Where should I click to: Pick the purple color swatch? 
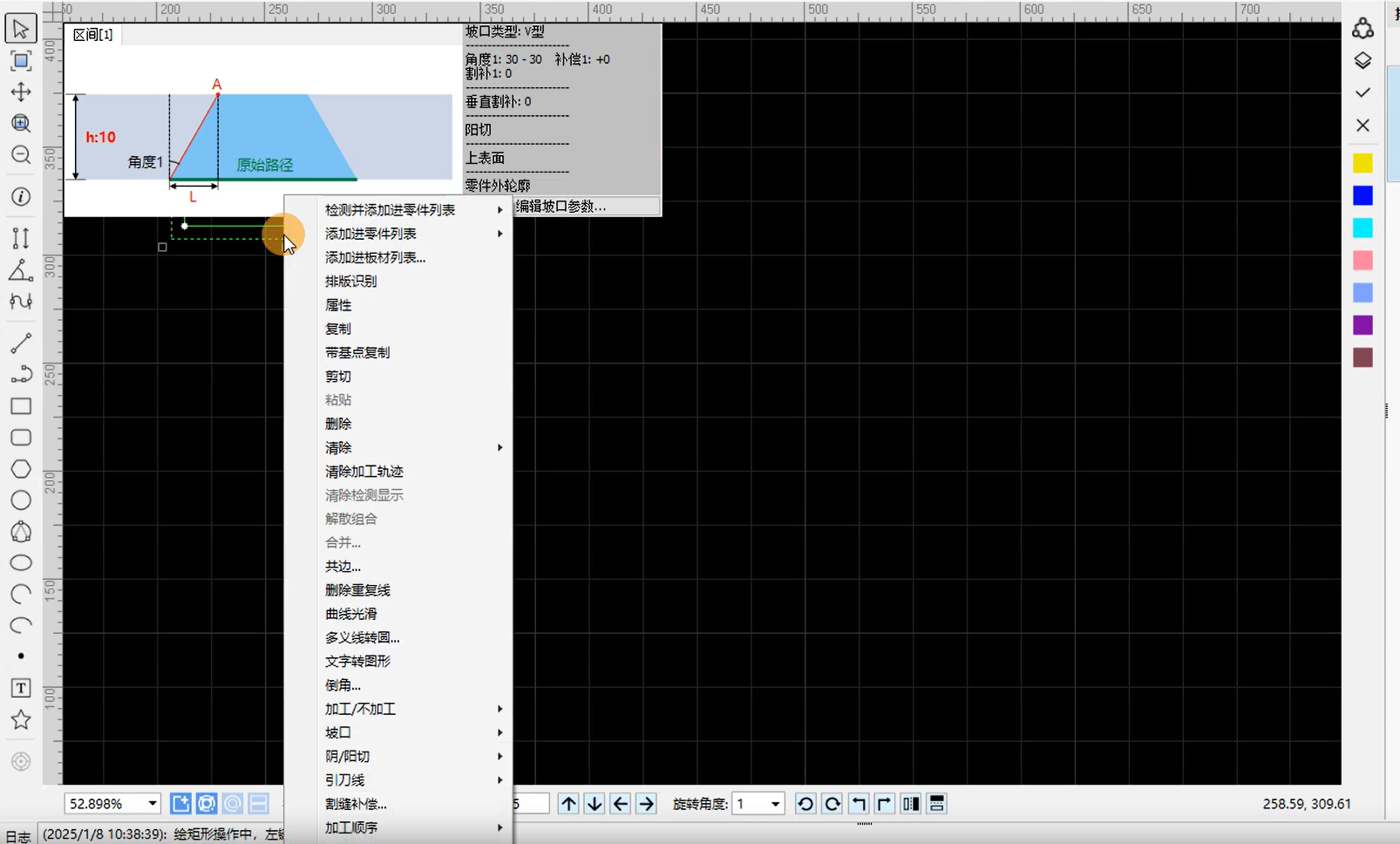[x=1363, y=325]
